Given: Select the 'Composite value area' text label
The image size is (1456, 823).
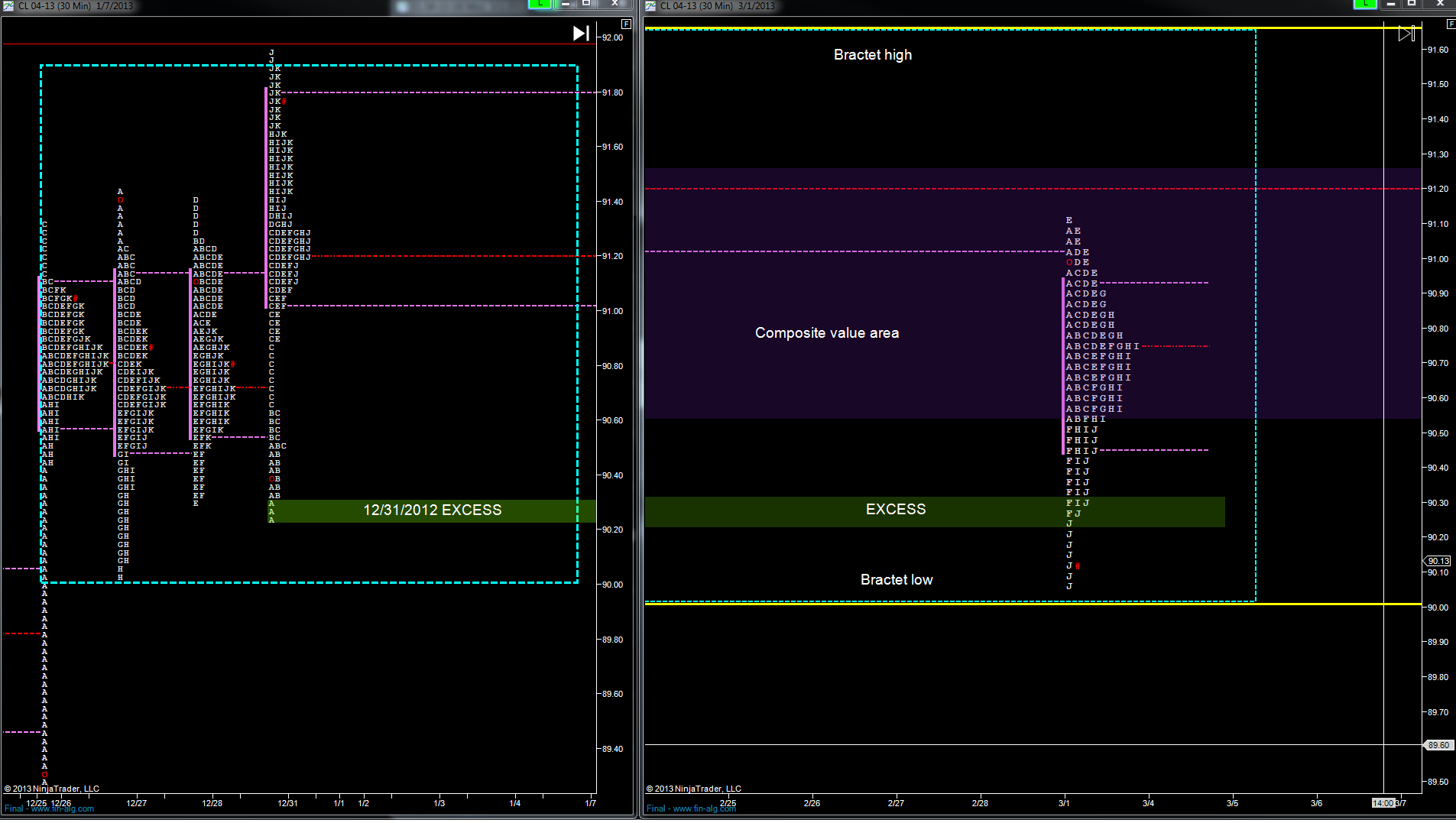Looking at the screenshot, I should [827, 333].
